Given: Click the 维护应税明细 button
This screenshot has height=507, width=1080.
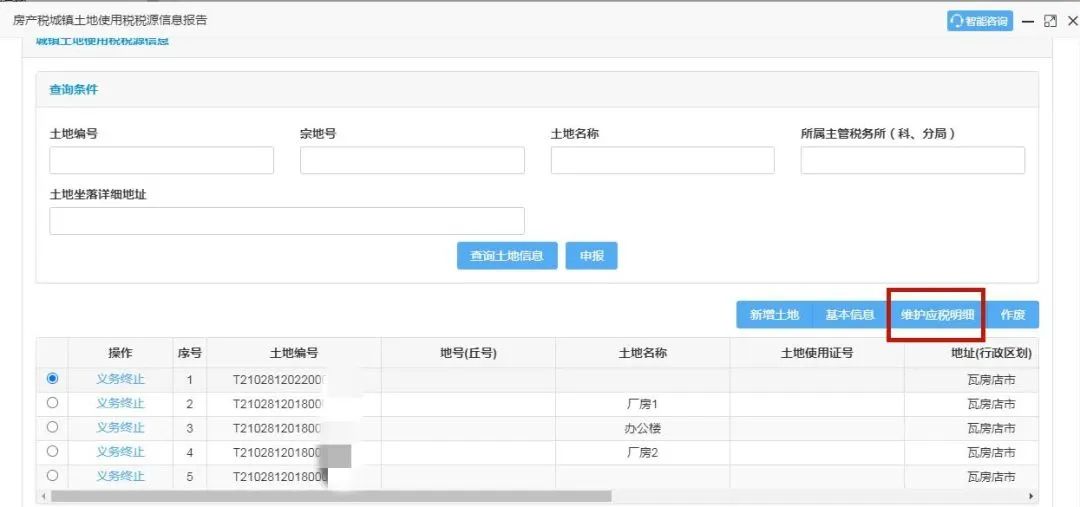Looking at the screenshot, I should [936, 315].
